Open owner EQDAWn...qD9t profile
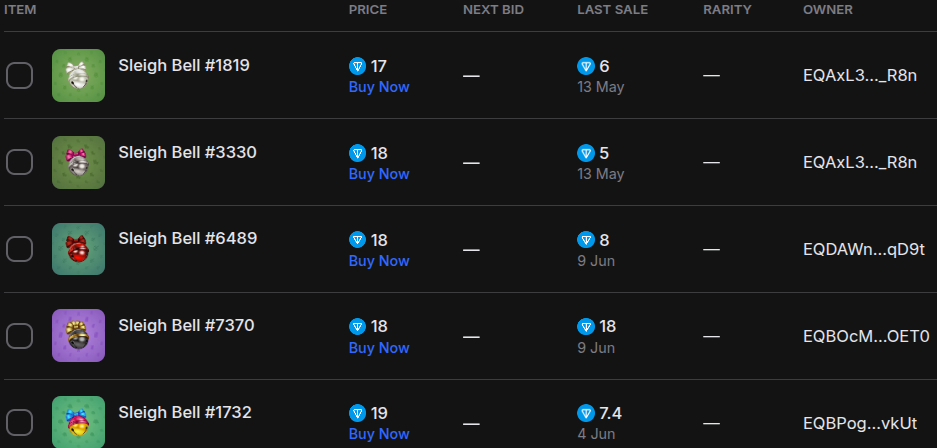 864,249
